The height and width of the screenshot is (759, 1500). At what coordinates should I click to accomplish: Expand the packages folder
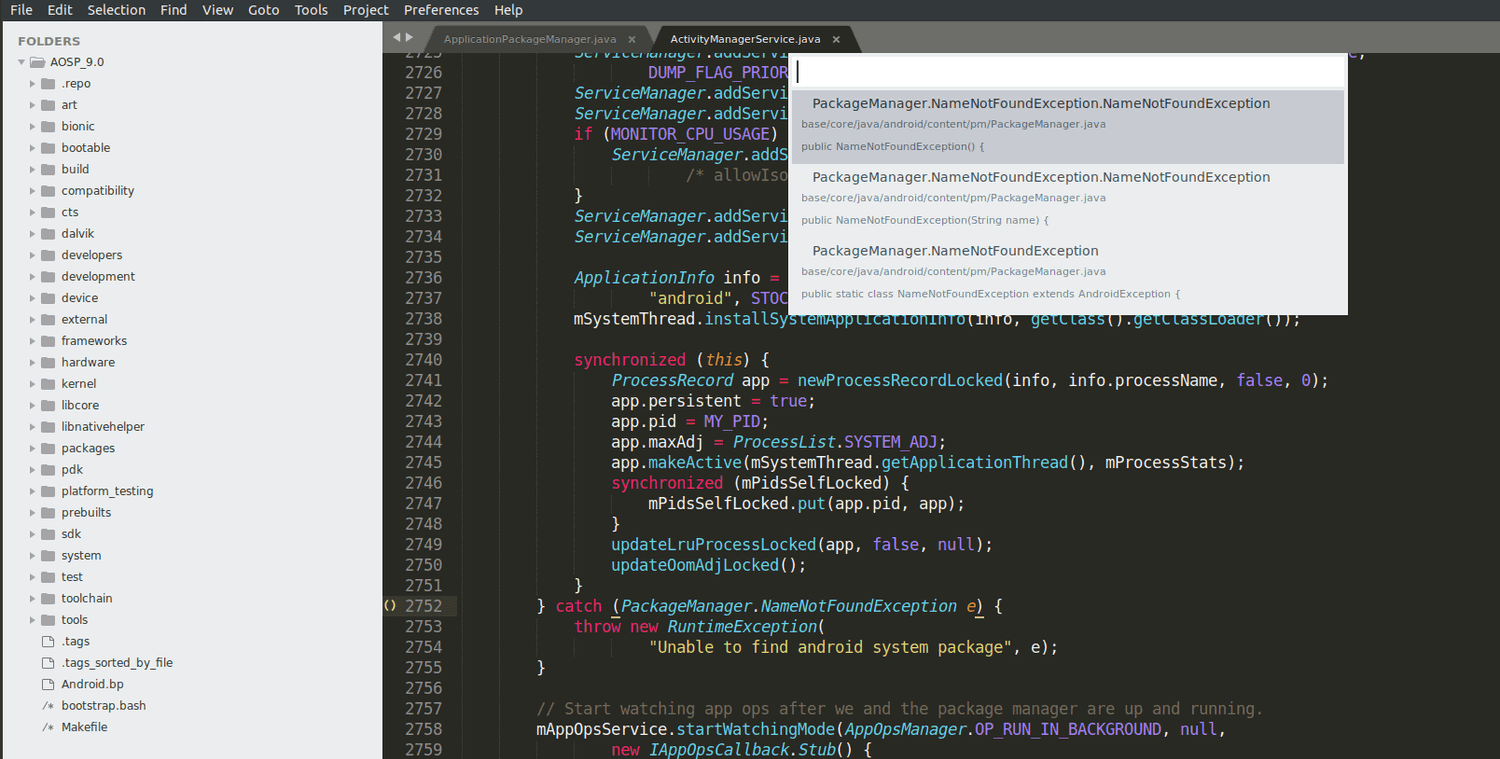click(34, 448)
